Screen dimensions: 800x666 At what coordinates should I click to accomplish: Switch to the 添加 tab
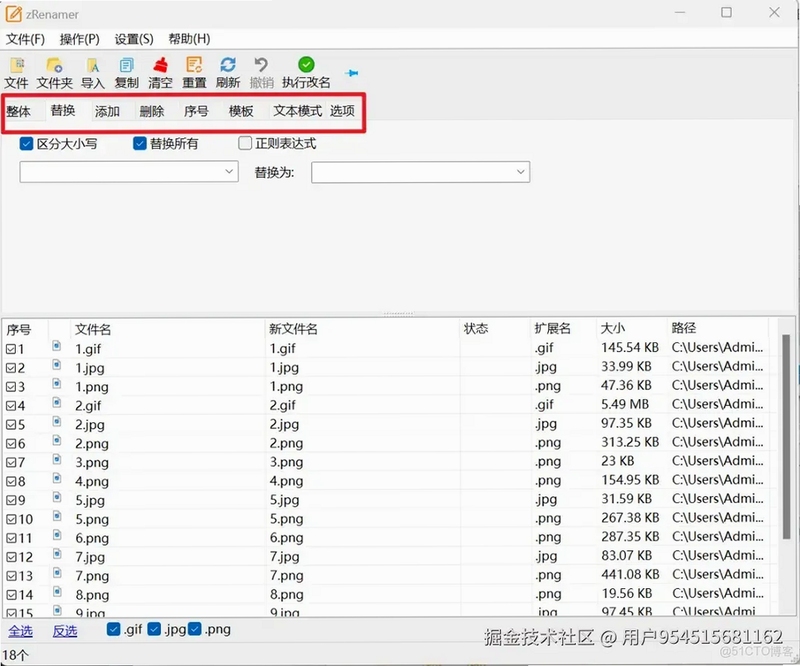(107, 111)
